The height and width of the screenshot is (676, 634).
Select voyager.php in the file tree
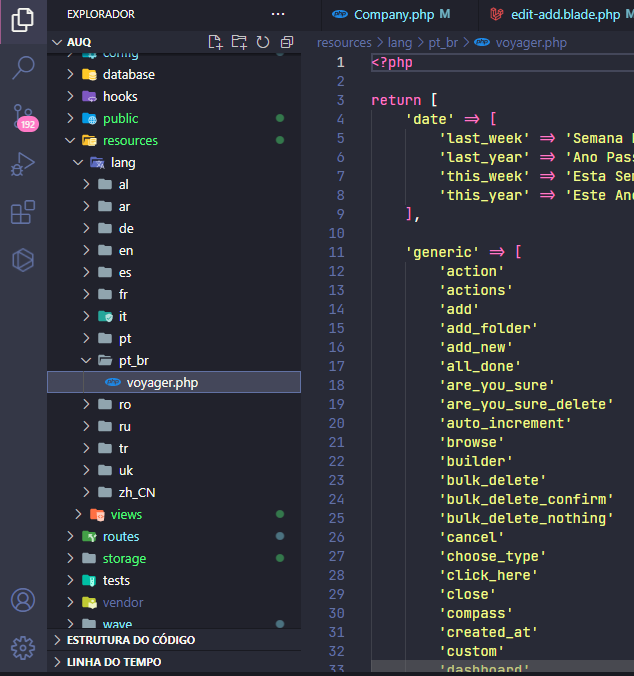[174, 382]
